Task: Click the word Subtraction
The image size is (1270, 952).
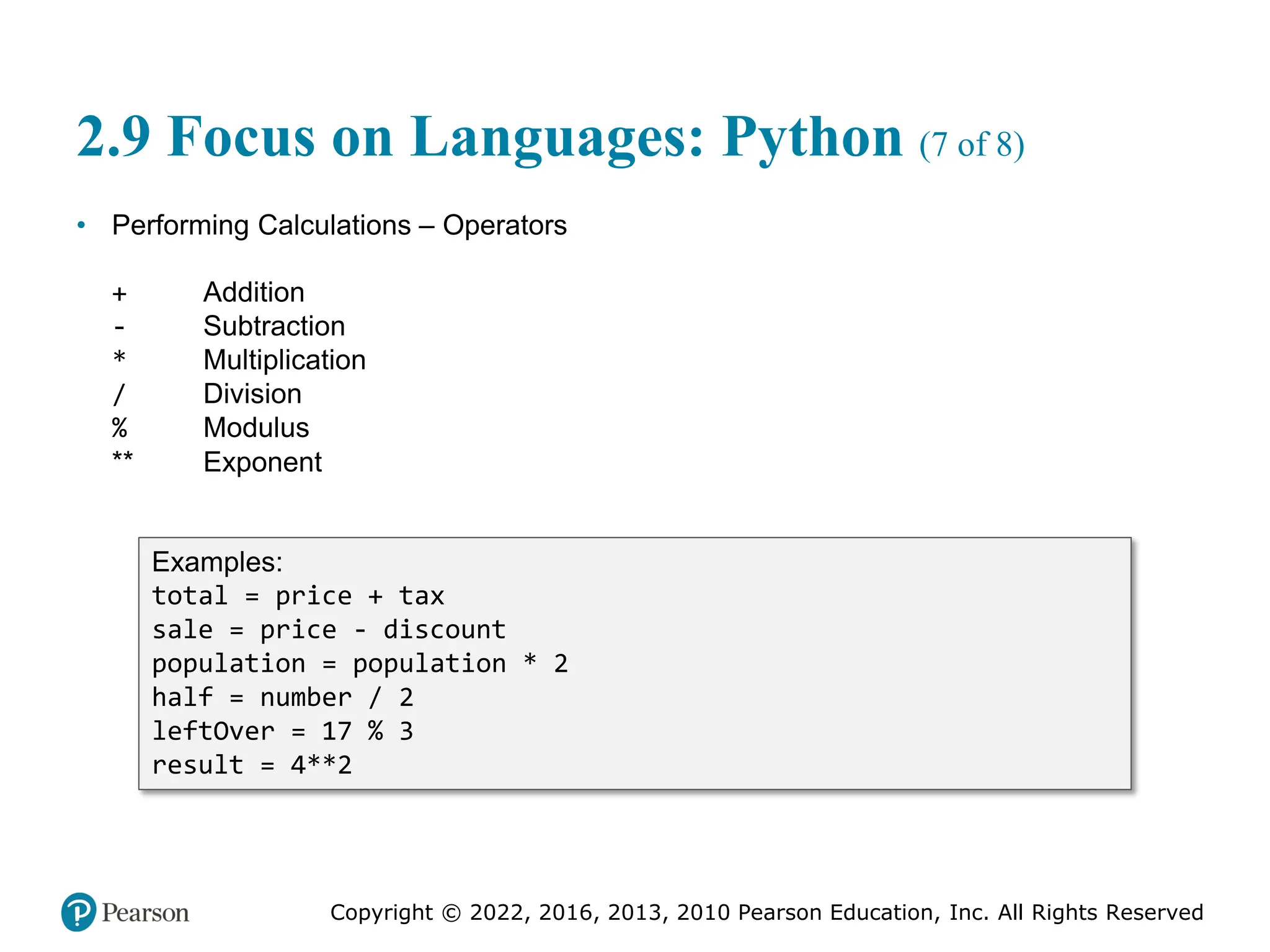Action: [274, 327]
